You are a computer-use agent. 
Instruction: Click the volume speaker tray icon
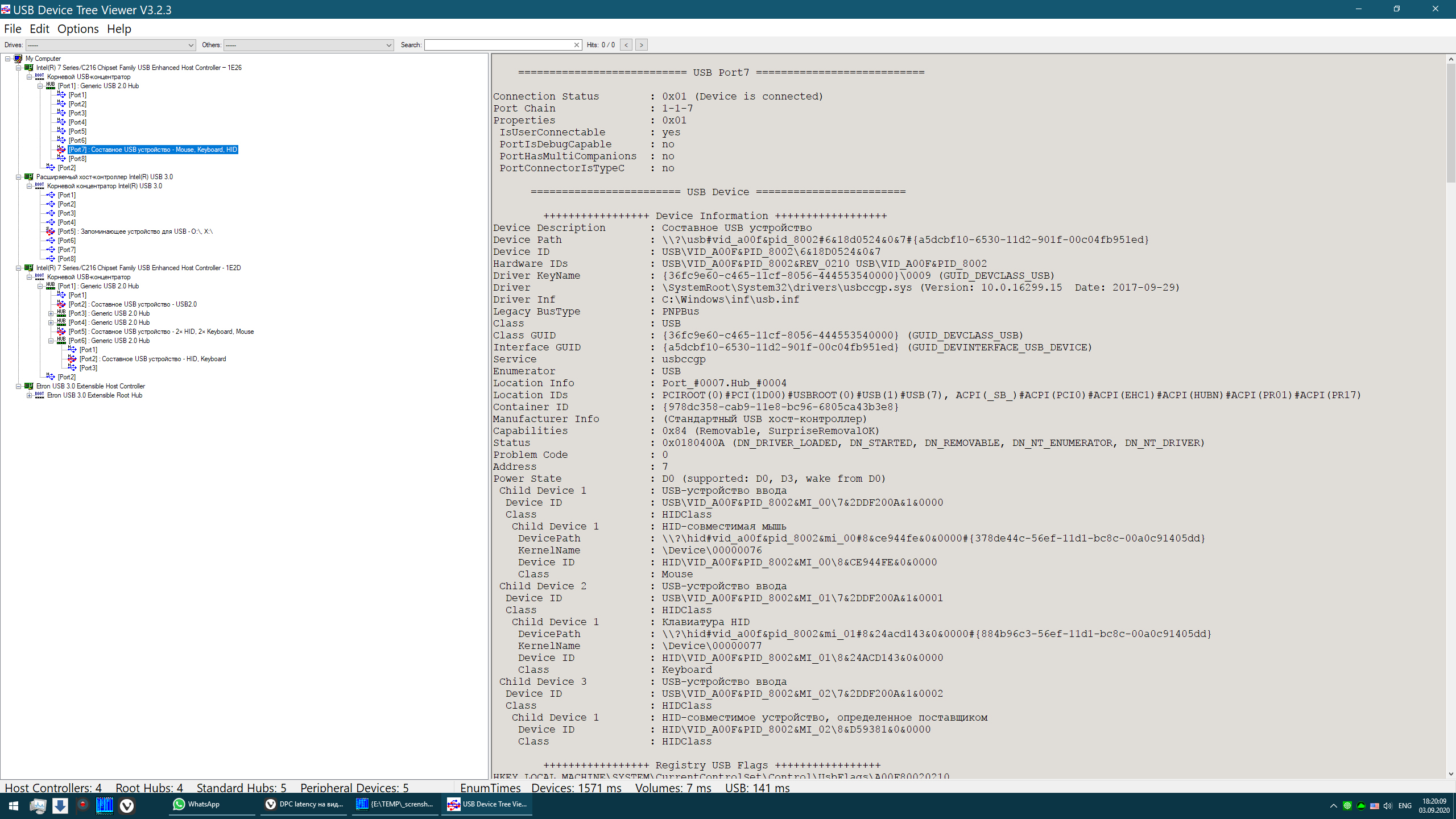1388,805
